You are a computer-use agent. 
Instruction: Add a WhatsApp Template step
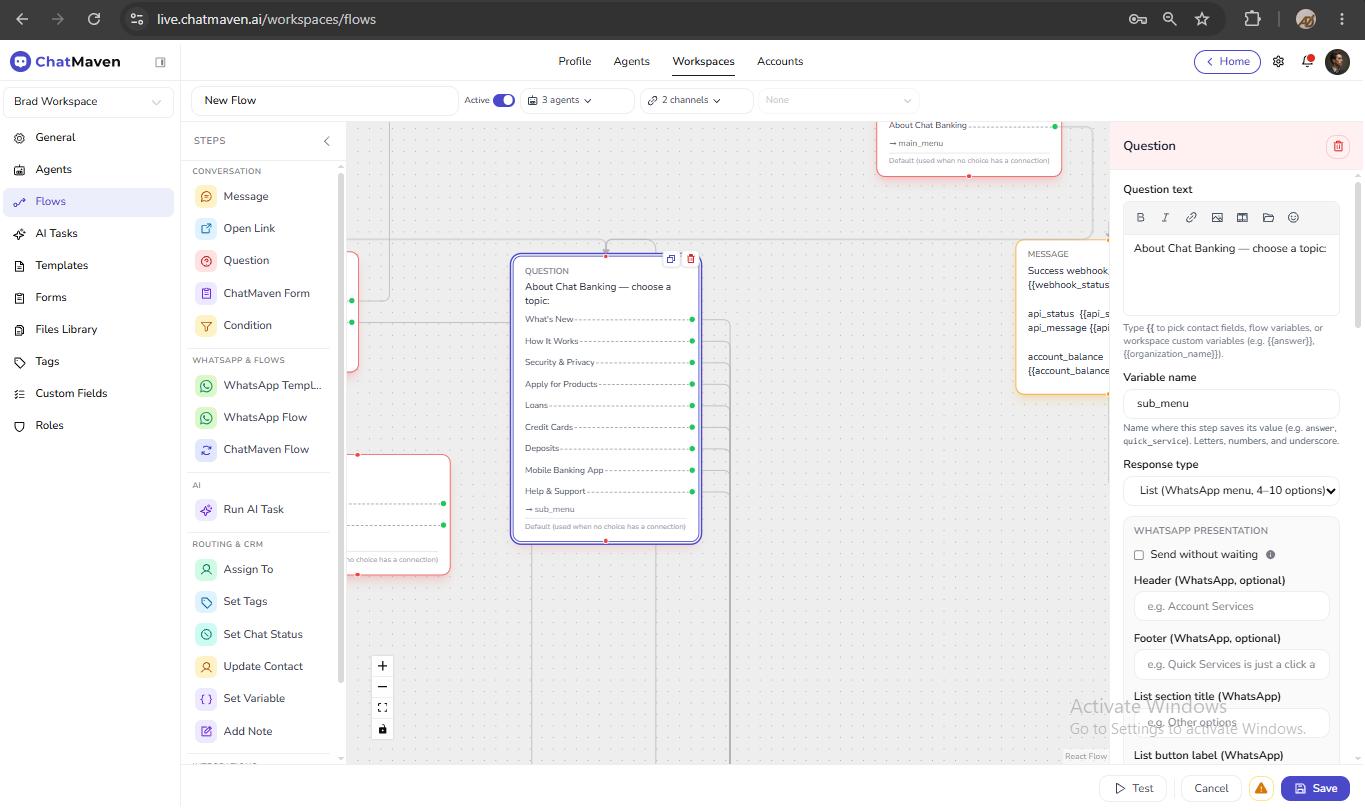[x=262, y=386]
